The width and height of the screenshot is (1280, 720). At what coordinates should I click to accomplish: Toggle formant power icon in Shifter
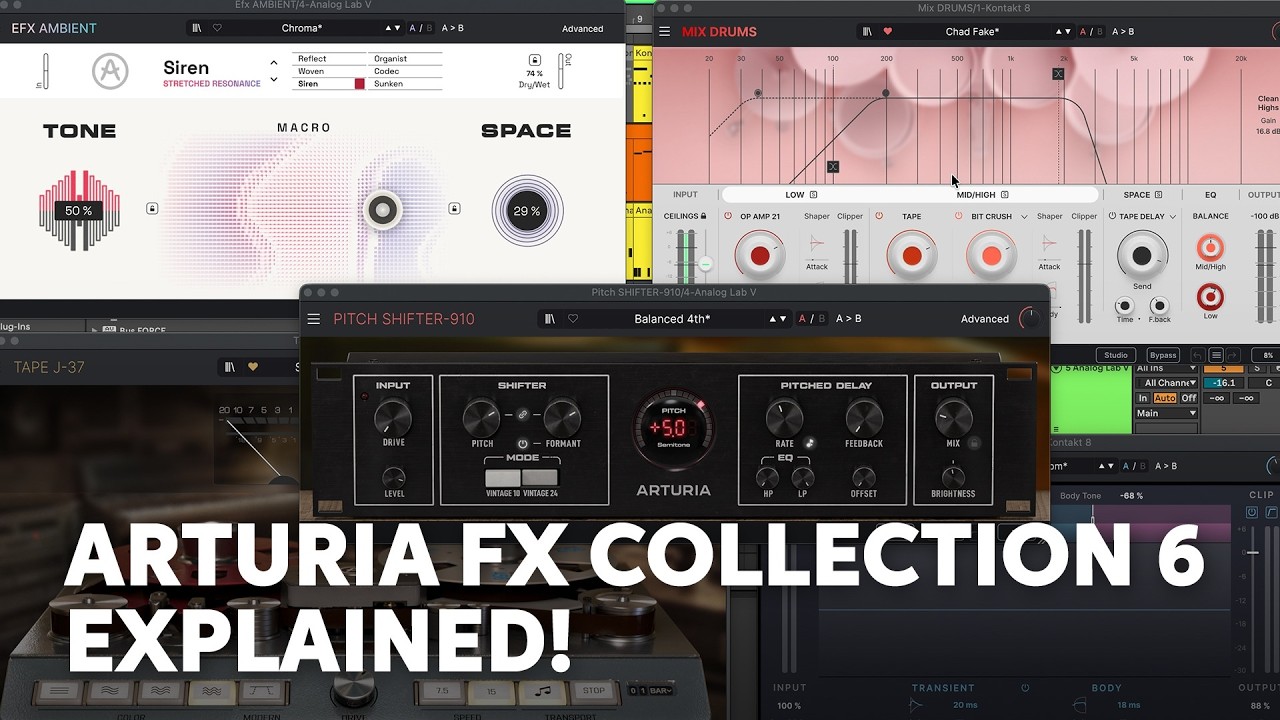522,443
